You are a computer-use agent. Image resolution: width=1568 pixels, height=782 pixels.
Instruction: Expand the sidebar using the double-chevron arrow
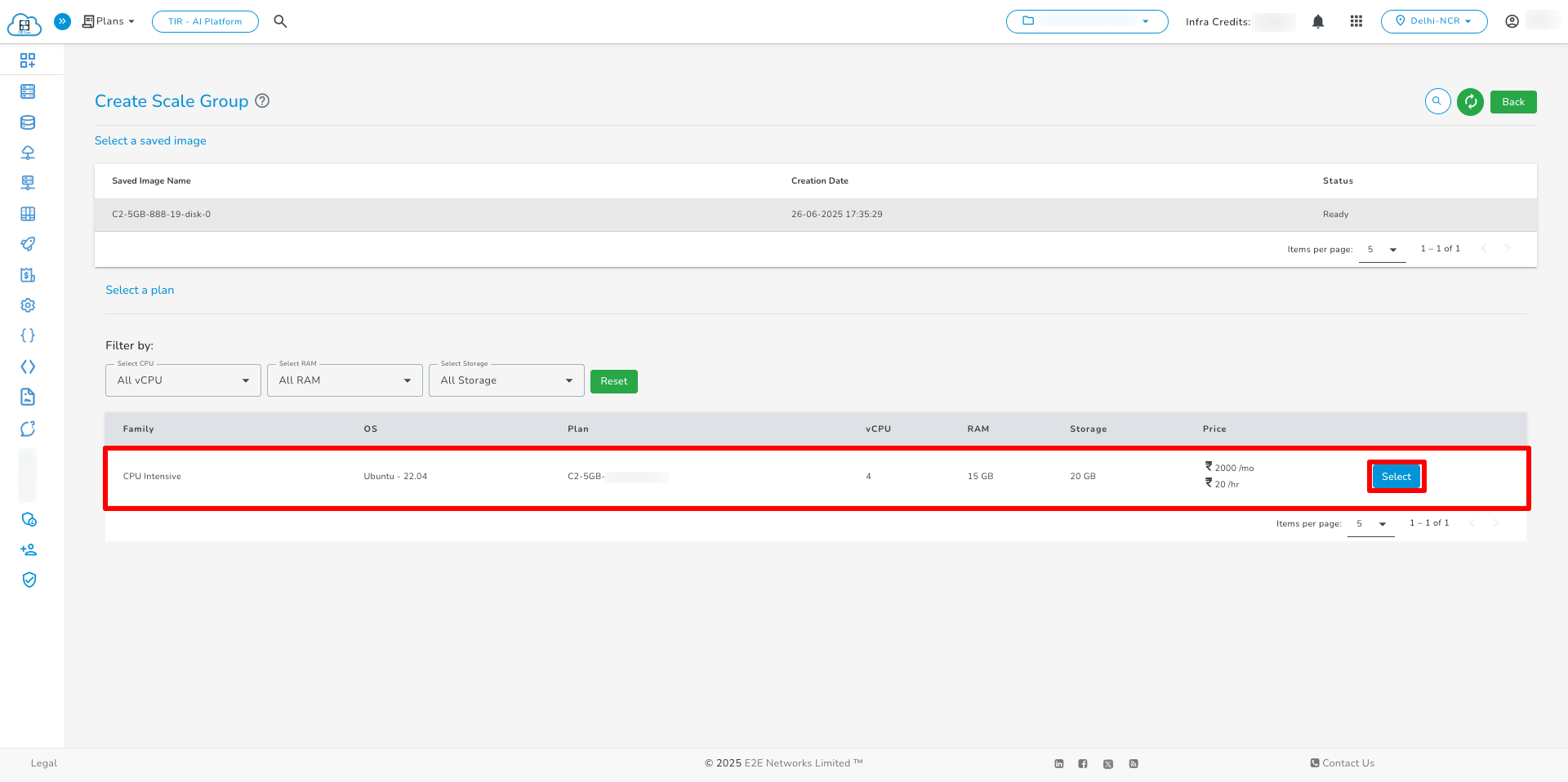coord(63,21)
